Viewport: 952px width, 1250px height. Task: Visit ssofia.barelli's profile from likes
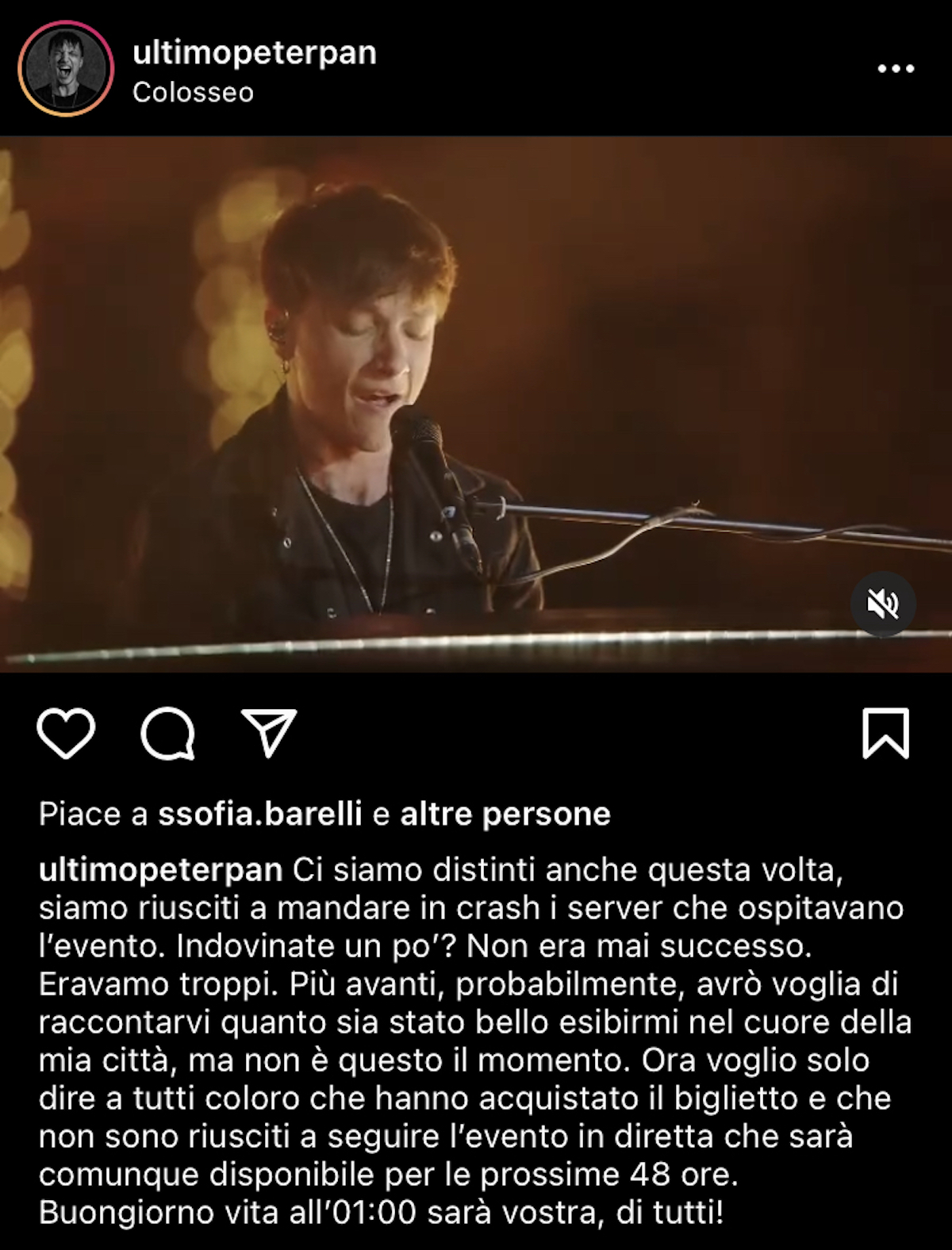[x=260, y=814]
